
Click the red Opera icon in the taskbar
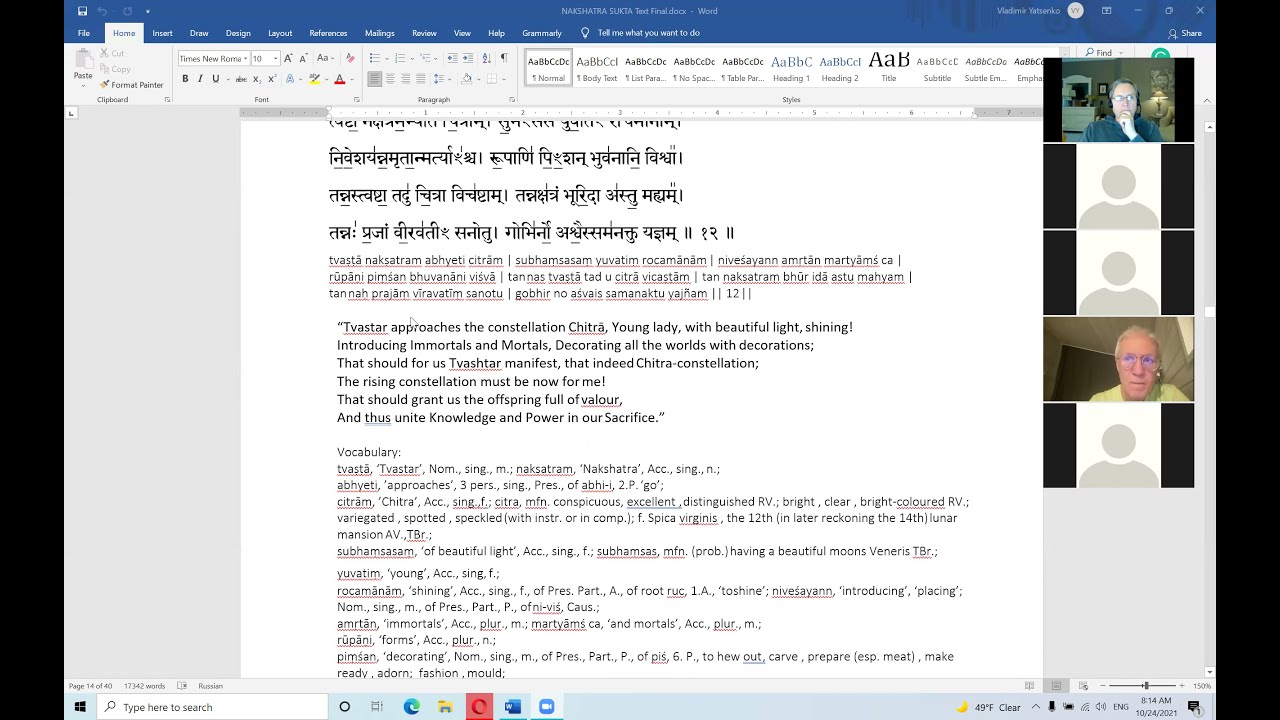(x=479, y=707)
